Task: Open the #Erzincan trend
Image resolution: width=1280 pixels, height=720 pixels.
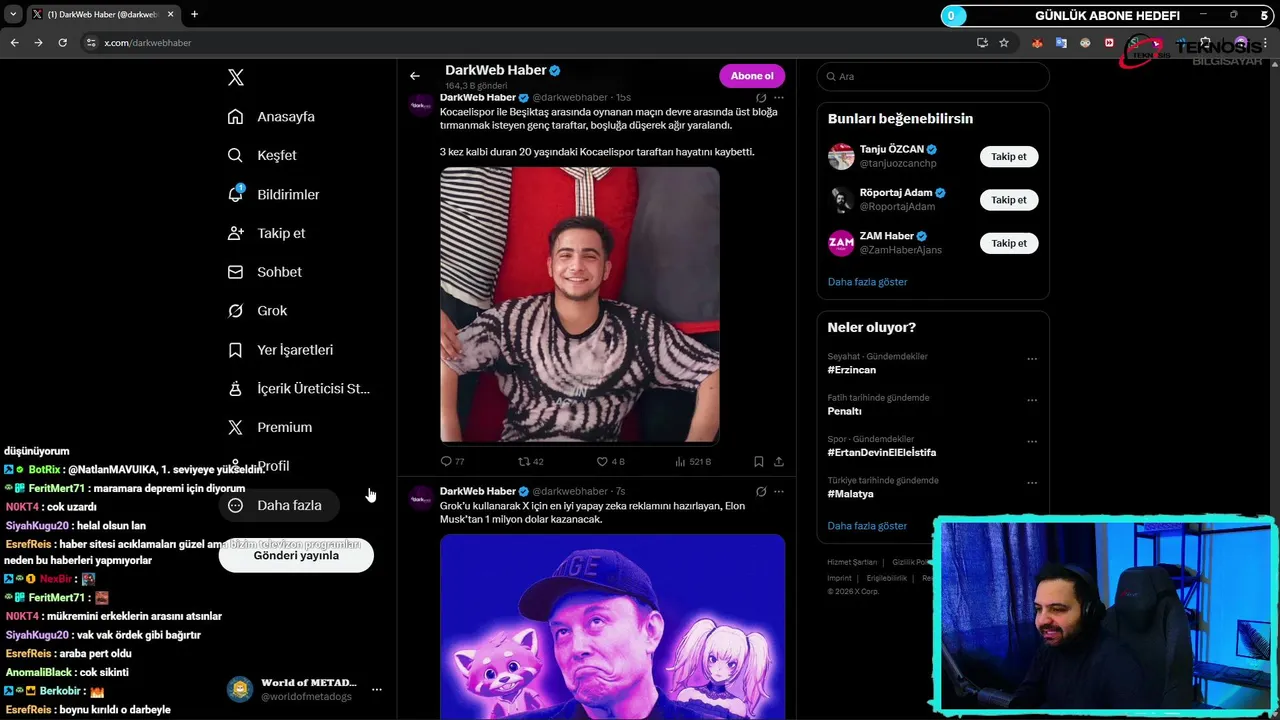Action: coord(852,370)
